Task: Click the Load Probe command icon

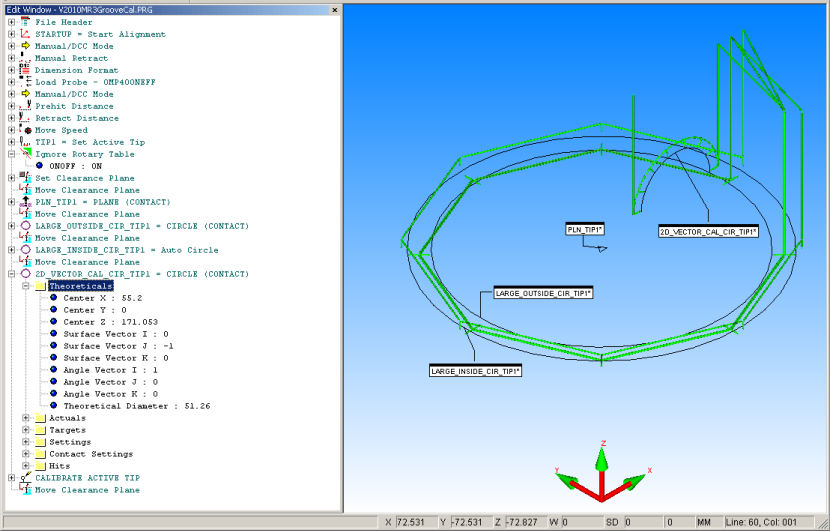Action: pos(25,81)
